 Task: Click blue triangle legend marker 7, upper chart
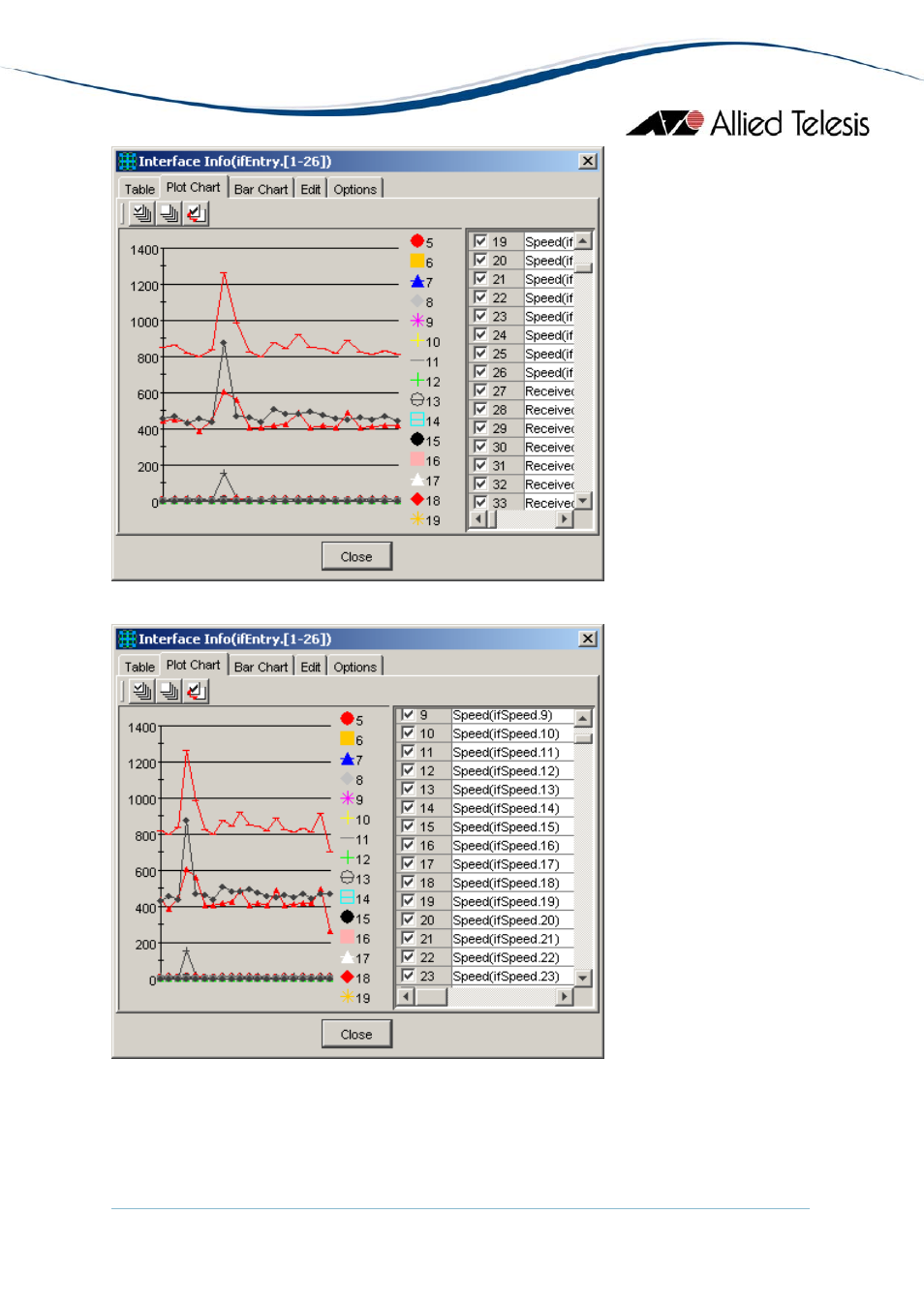(416, 281)
